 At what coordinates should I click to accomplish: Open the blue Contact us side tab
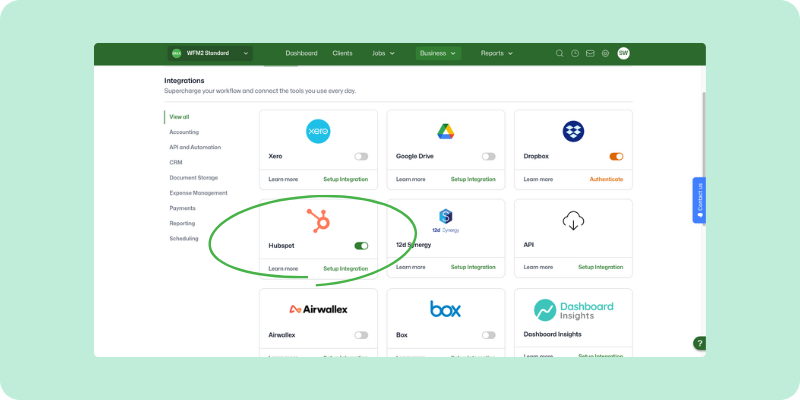coord(699,200)
